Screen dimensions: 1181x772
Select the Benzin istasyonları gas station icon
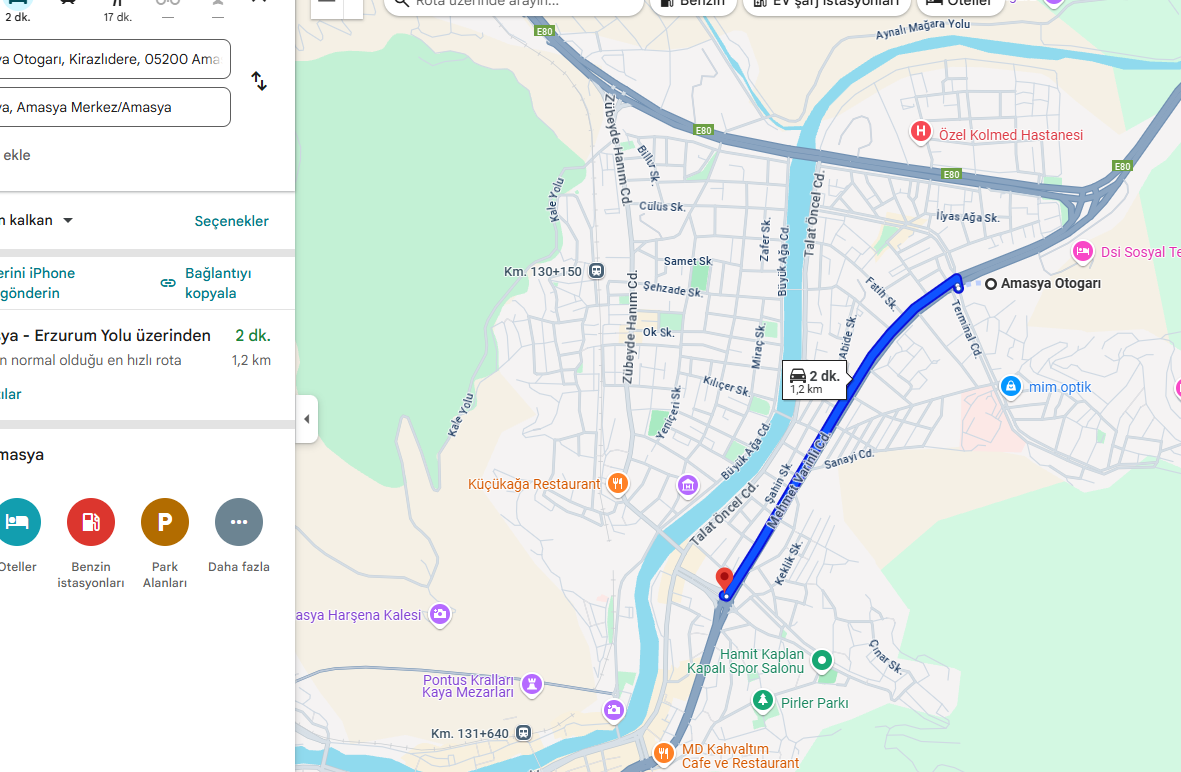pyautogui.click(x=91, y=522)
